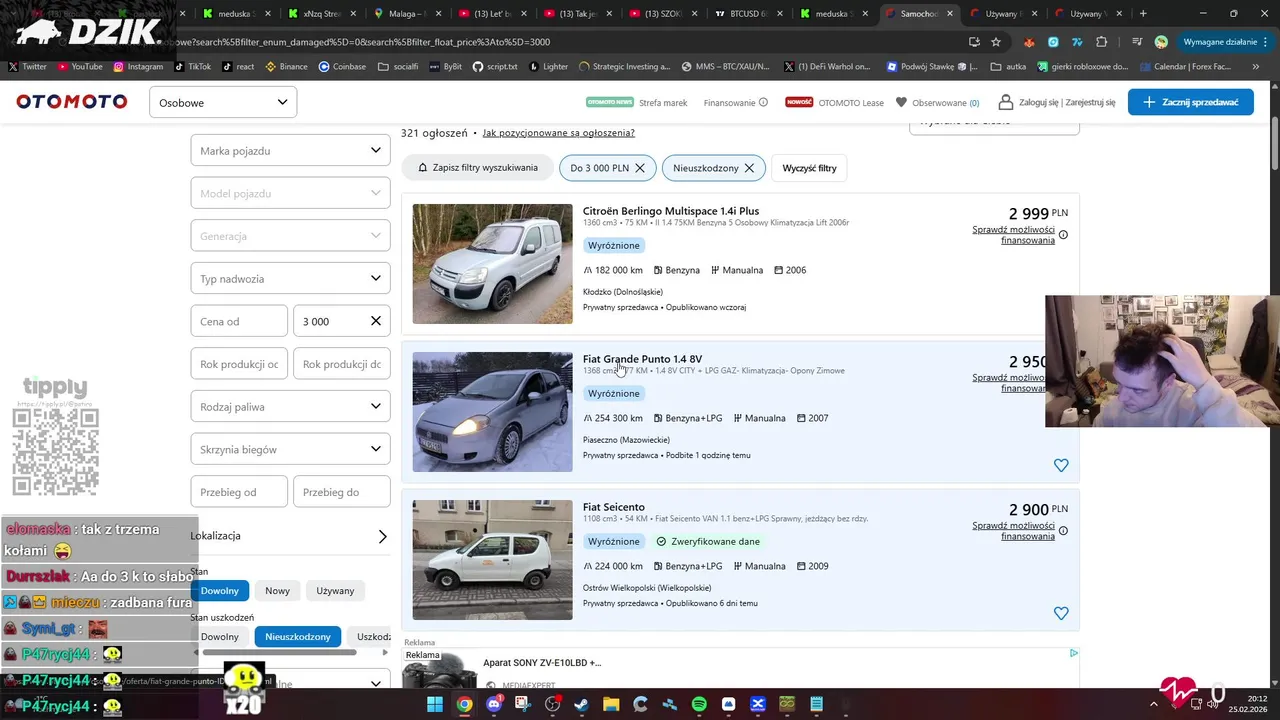Viewport: 1280px width, 720px height.
Task: Open the Marka pojazdu dropdown
Action: 290,150
